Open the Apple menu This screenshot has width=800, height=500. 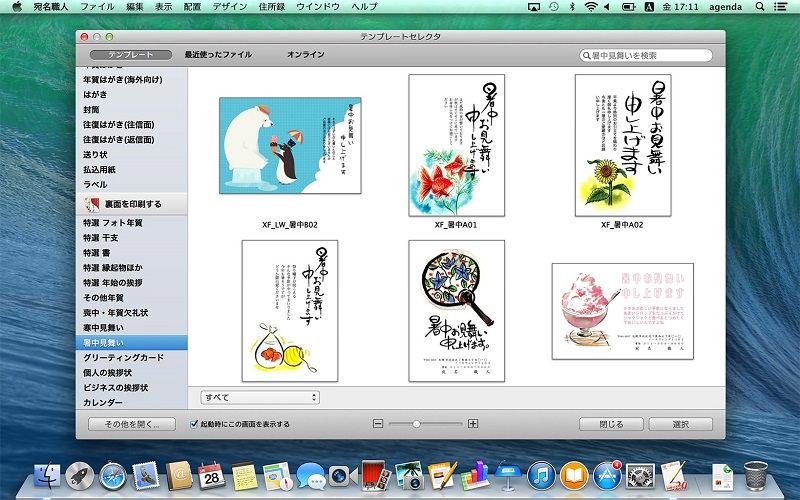coord(17,7)
